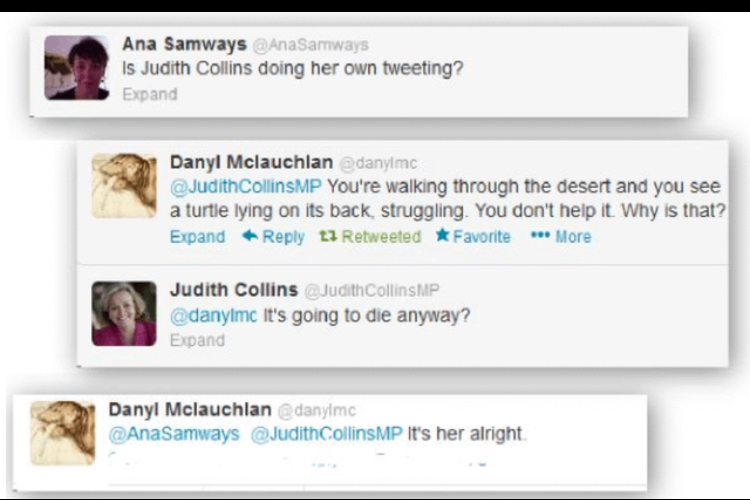Click the reply arrow icon on Danyl's tweet
The height and width of the screenshot is (500, 750).
[250, 235]
